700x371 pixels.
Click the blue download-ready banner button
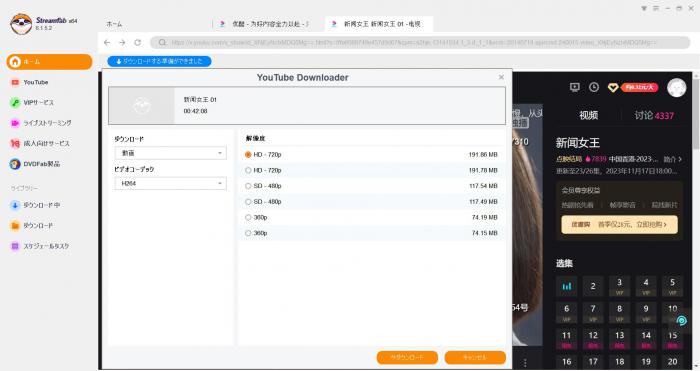[x=159, y=61]
